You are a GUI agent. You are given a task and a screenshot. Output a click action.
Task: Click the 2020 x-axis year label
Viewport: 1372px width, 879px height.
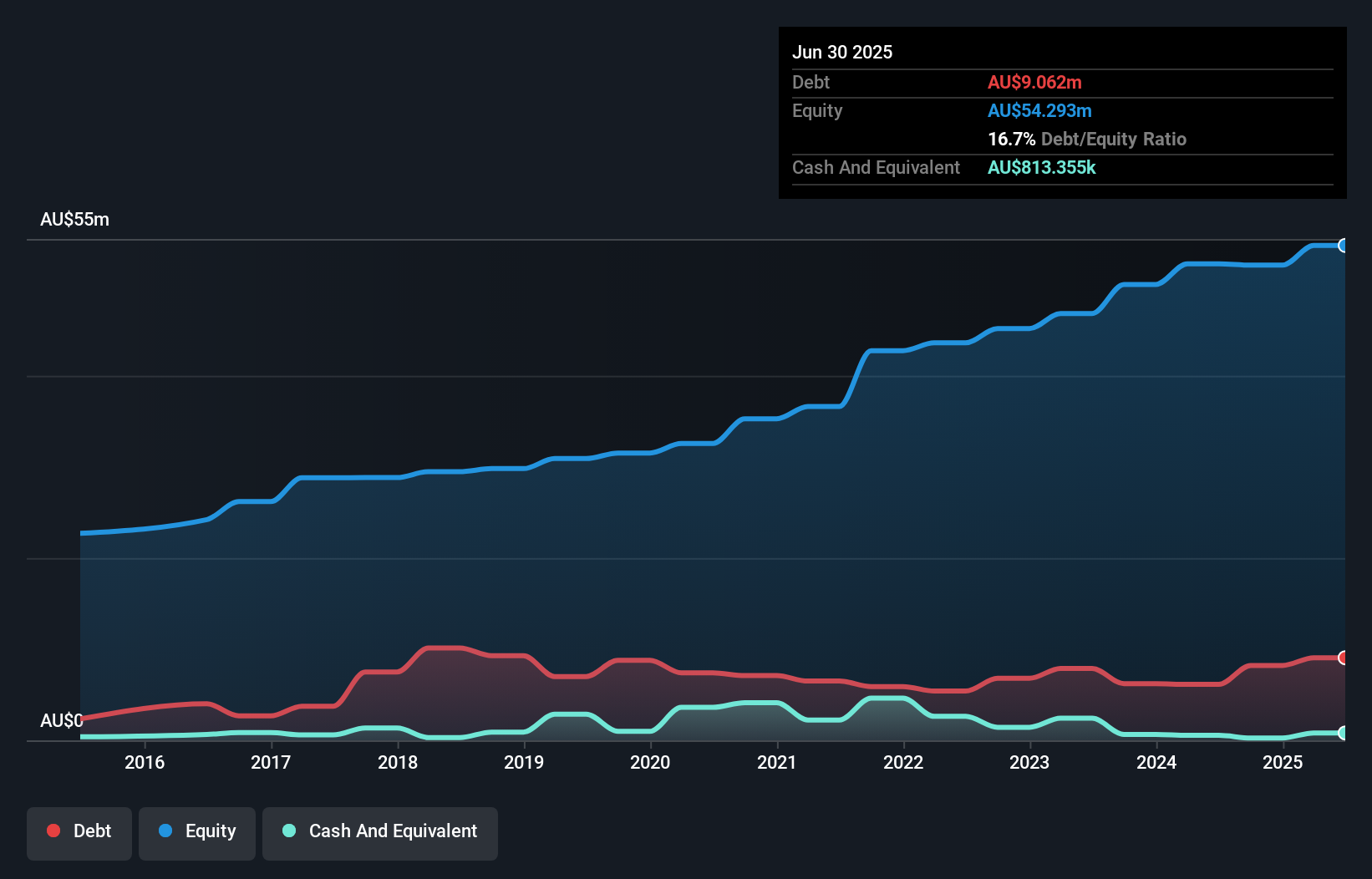(650, 762)
